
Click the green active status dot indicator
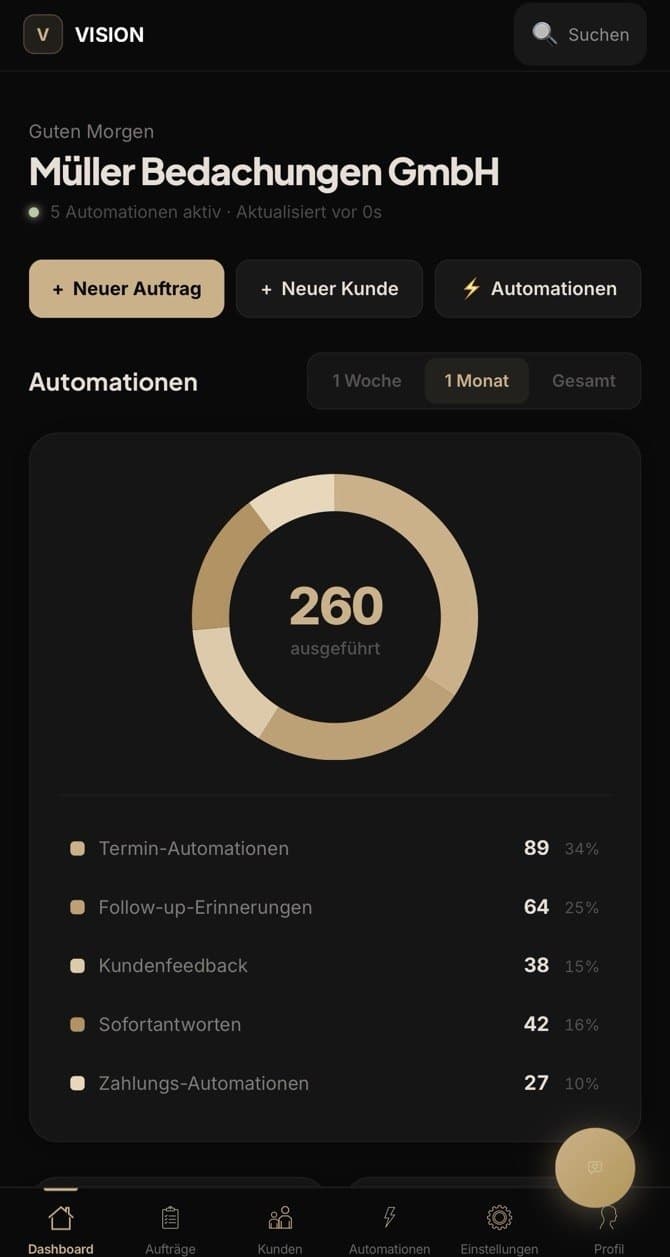[x=33, y=212]
